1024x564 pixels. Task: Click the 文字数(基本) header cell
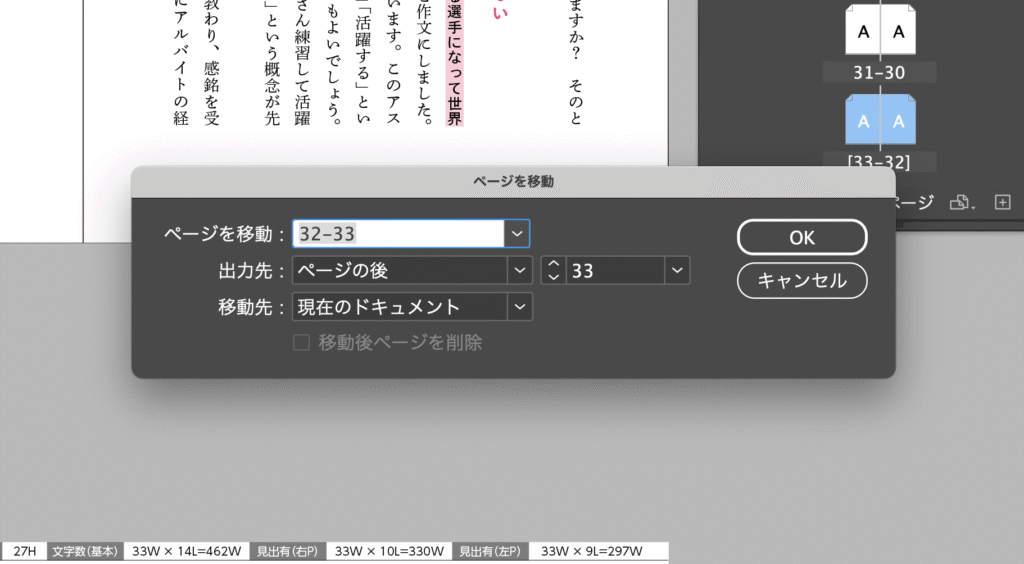(85, 552)
